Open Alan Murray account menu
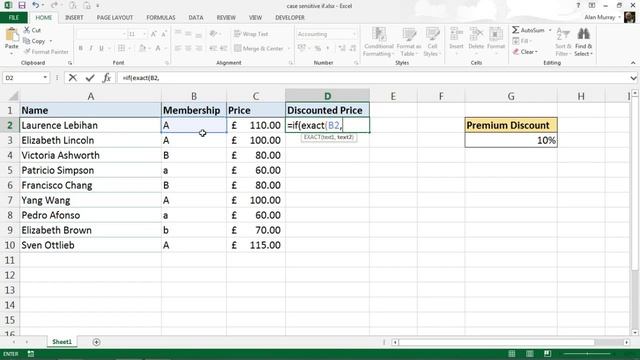 (603, 18)
